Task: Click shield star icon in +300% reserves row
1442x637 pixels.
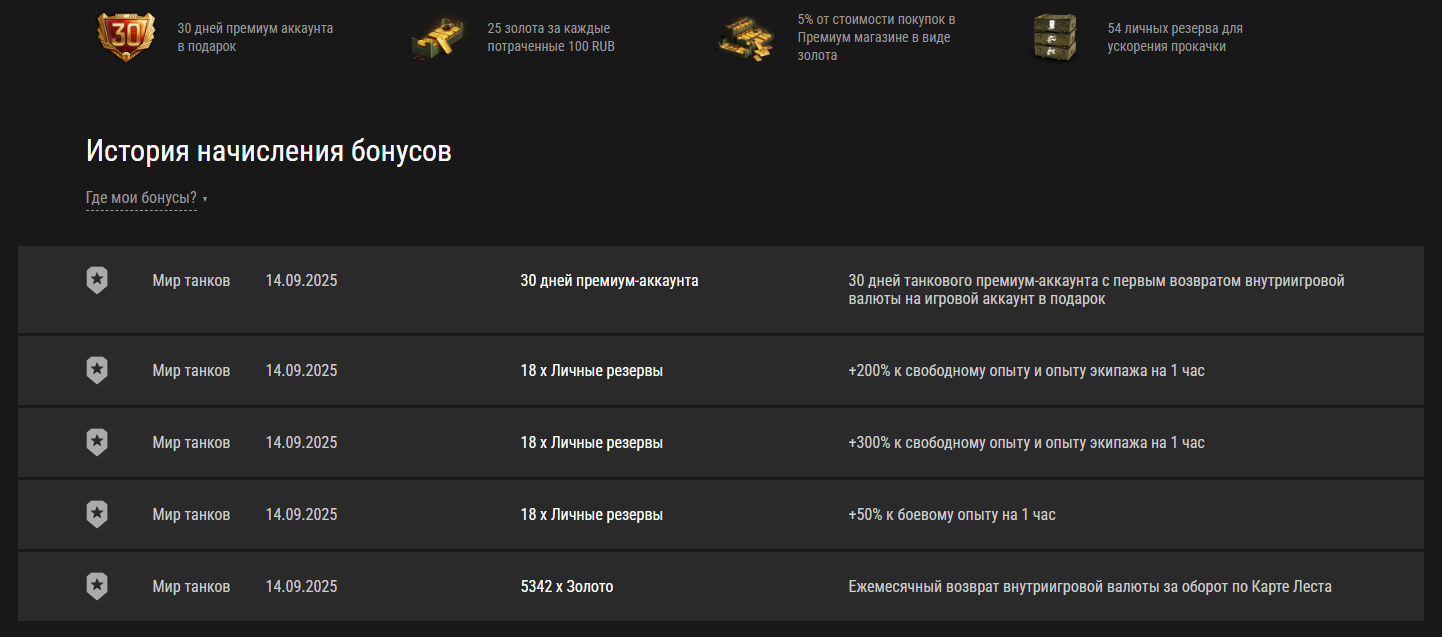Action: coord(97,443)
